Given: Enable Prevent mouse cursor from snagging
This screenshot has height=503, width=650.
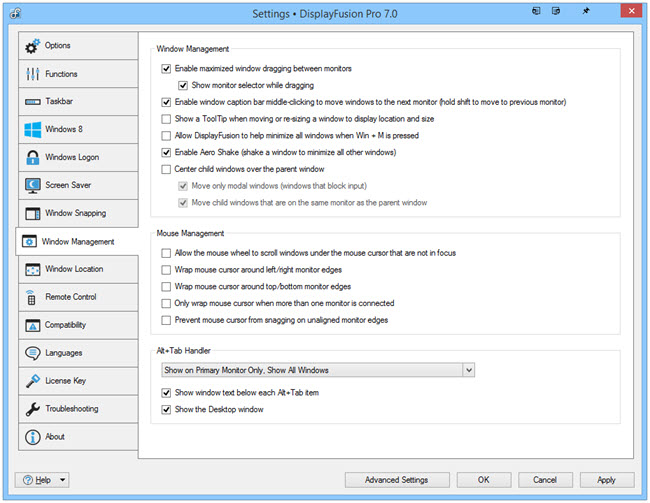Looking at the screenshot, I should [x=166, y=320].
